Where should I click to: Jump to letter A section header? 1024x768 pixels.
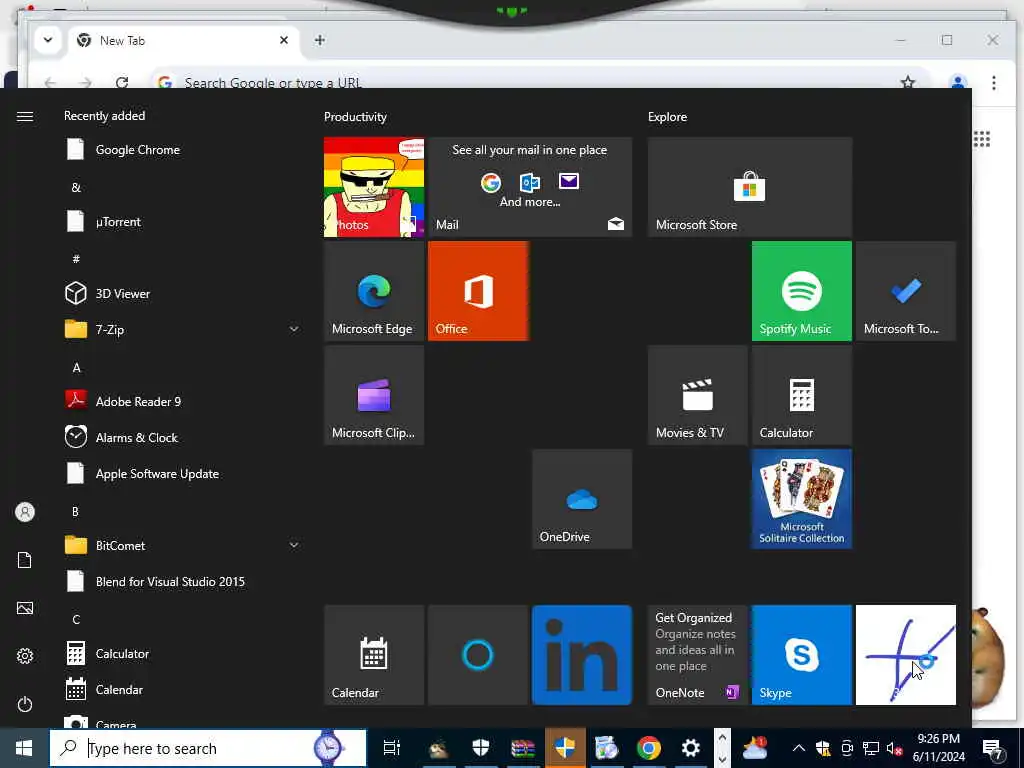point(76,368)
